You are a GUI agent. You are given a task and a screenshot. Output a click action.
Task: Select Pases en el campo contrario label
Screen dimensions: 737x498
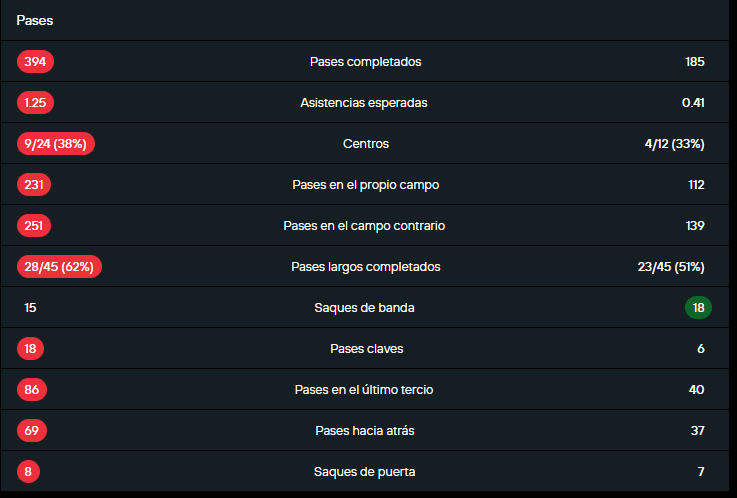tap(364, 226)
